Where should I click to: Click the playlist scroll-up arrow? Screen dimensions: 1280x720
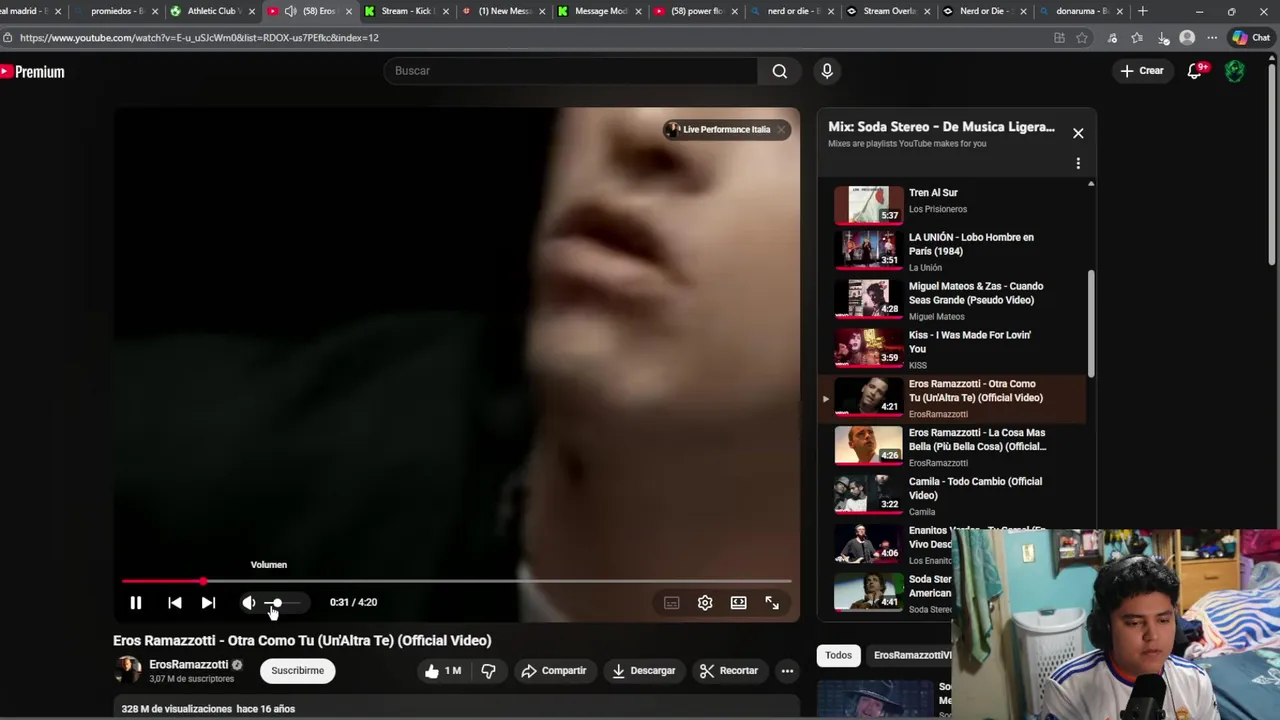coord(1091,184)
